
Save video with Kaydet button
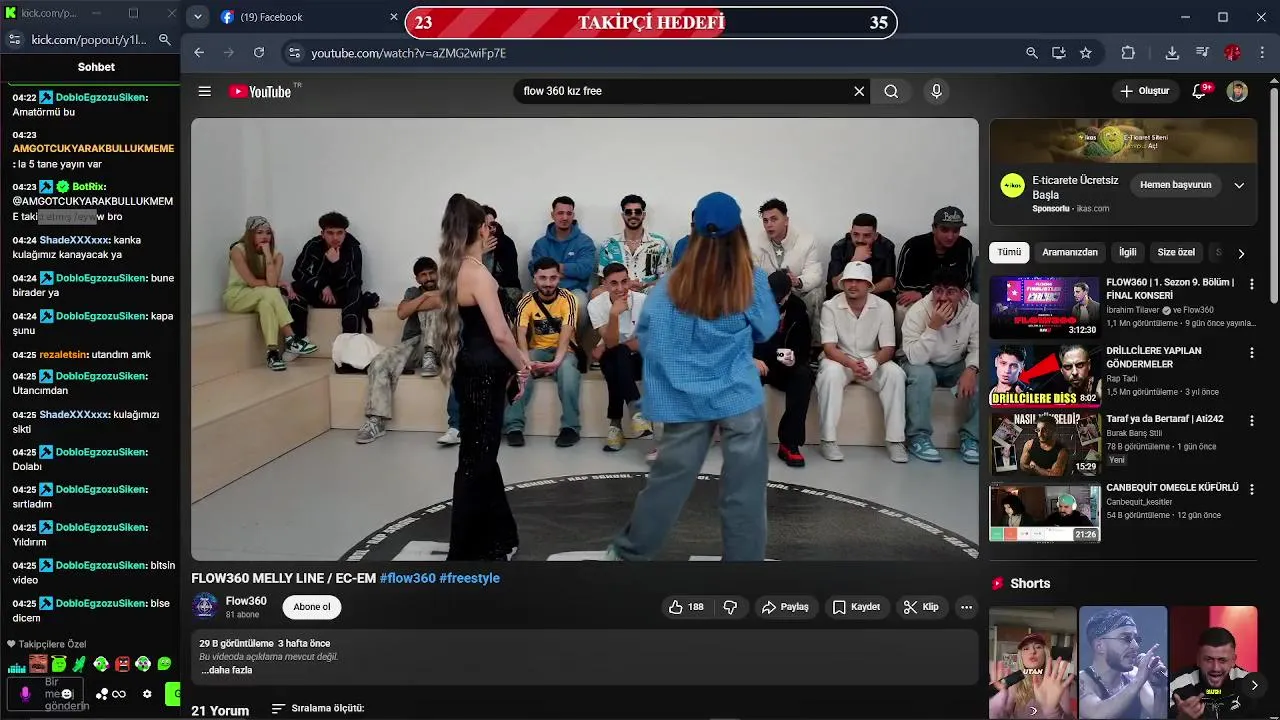[x=856, y=607]
